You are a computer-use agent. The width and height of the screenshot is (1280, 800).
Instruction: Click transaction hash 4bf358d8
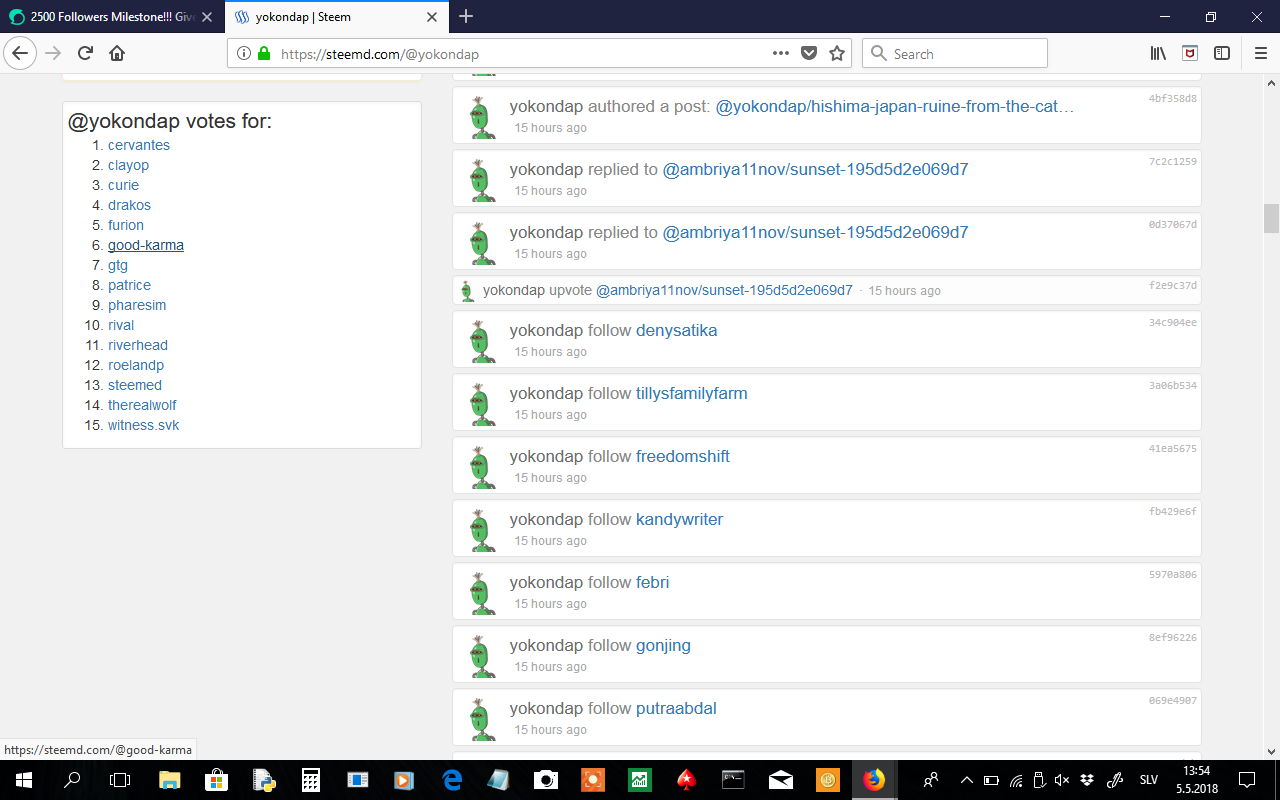[x=1172, y=98]
